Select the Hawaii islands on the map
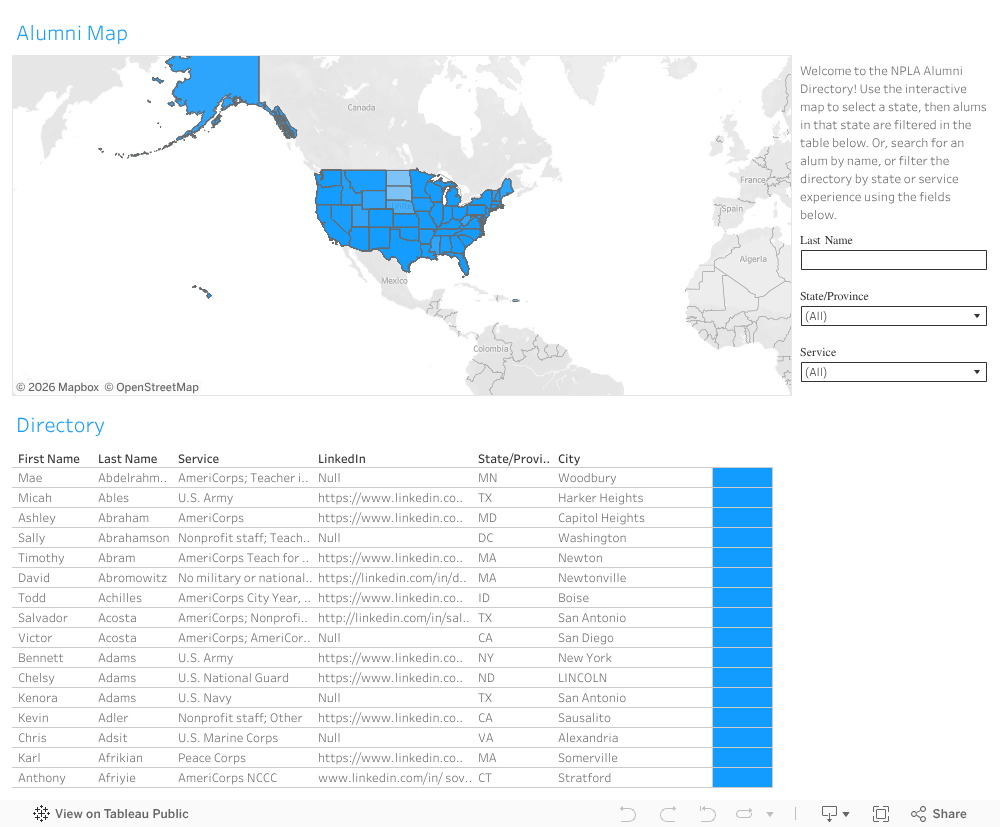 [x=204, y=292]
